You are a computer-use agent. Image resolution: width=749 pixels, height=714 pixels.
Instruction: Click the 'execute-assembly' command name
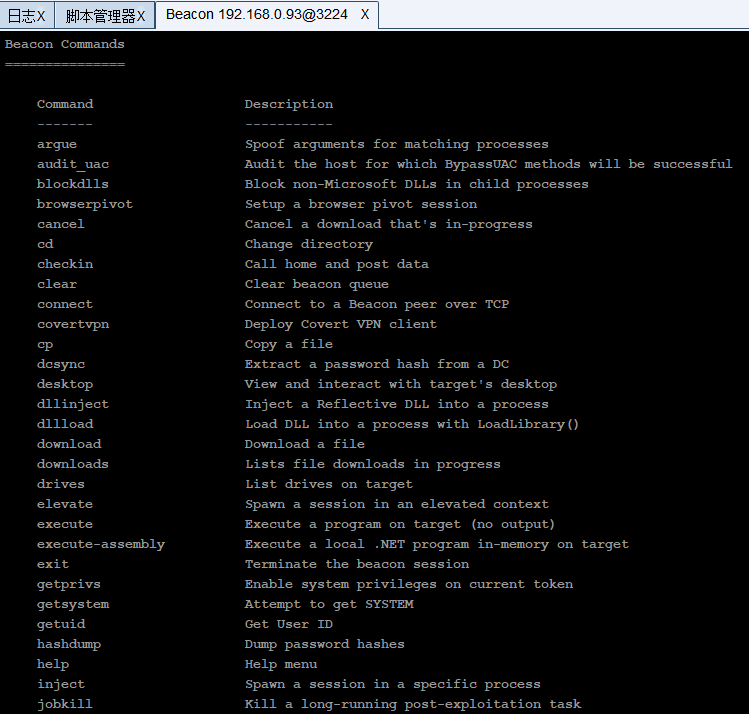tap(101, 544)
